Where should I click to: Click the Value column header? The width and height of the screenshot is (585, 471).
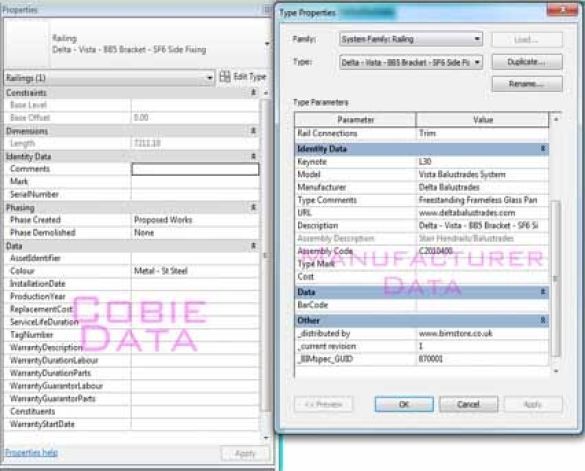coord(482,120)
